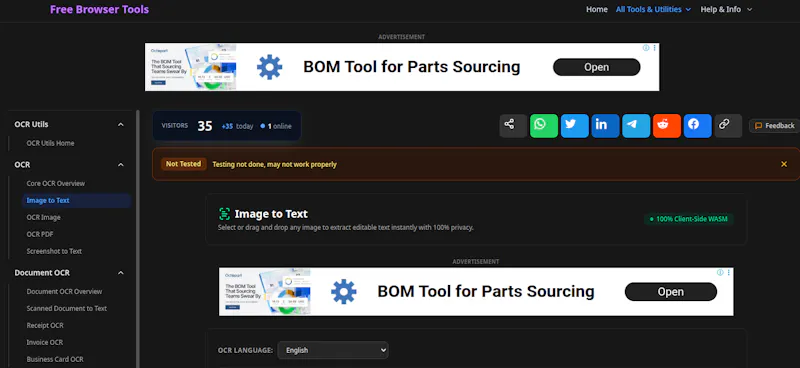The width and height of the screenshot is (800, 368).
Task: Open OCR PDF in sidebar
Action: 40,234
